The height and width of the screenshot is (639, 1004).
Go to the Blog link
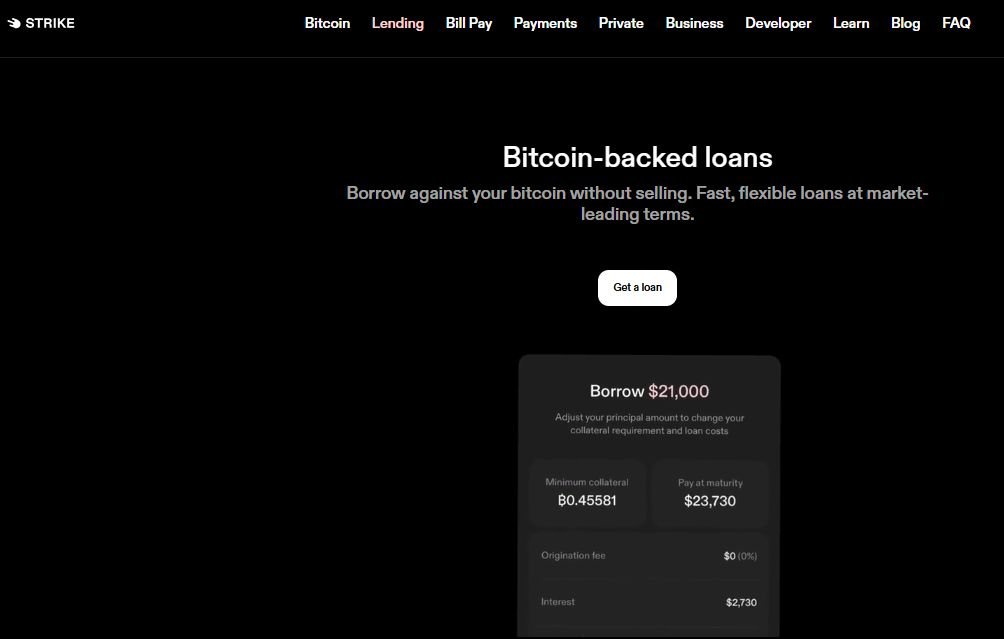point(905,23)
